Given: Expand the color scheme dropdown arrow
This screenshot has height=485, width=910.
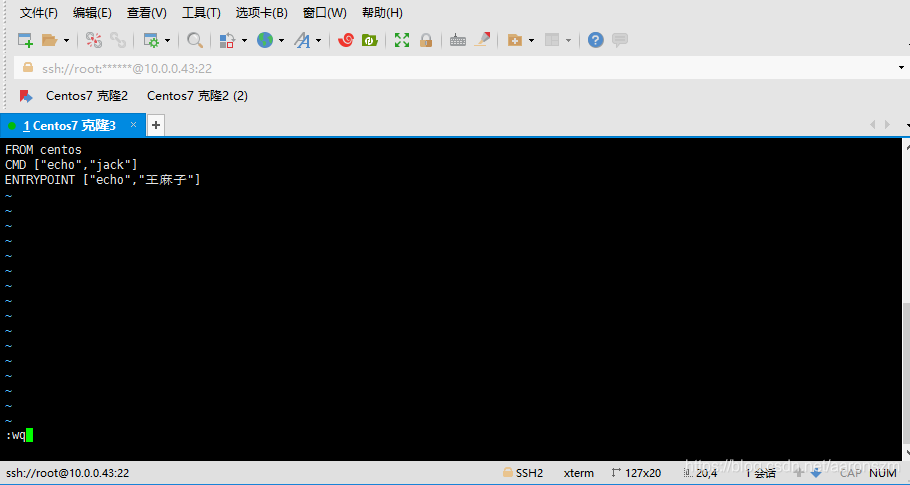Looking at the screenshot, I should point(244,40).
